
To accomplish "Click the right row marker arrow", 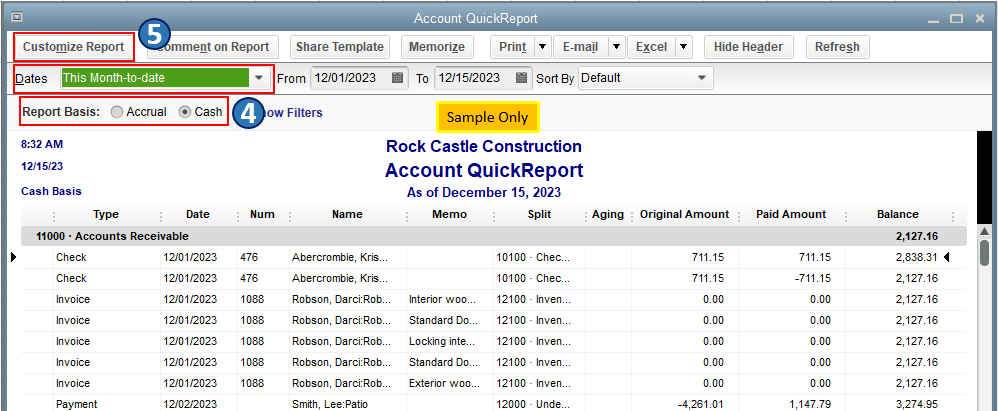I will click(x=948, y=257).
